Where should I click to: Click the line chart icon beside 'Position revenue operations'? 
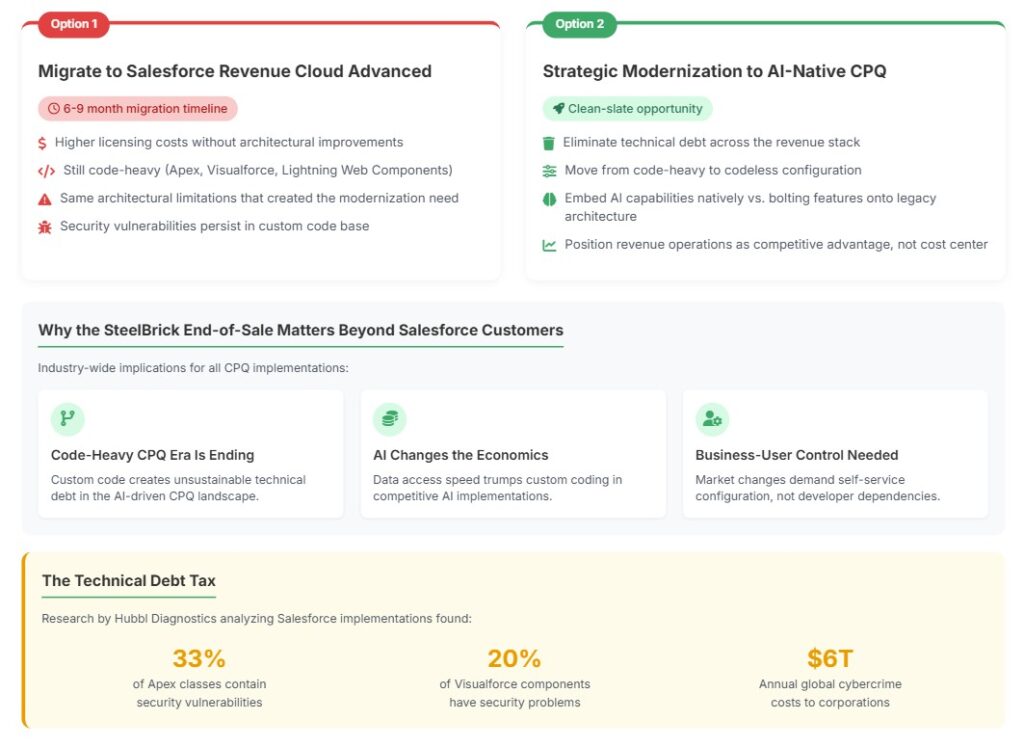tap(549, 245)
